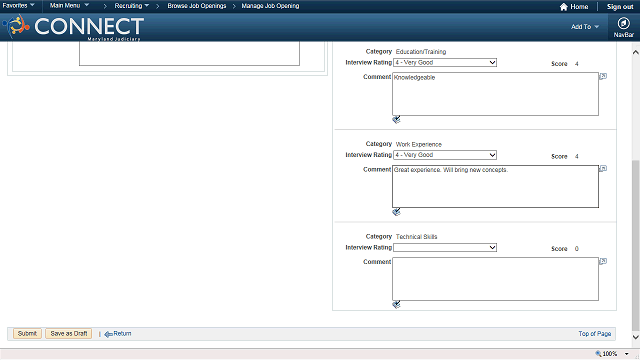Click the CONNECT Maryland Judiciary logo

coord(73,28)
